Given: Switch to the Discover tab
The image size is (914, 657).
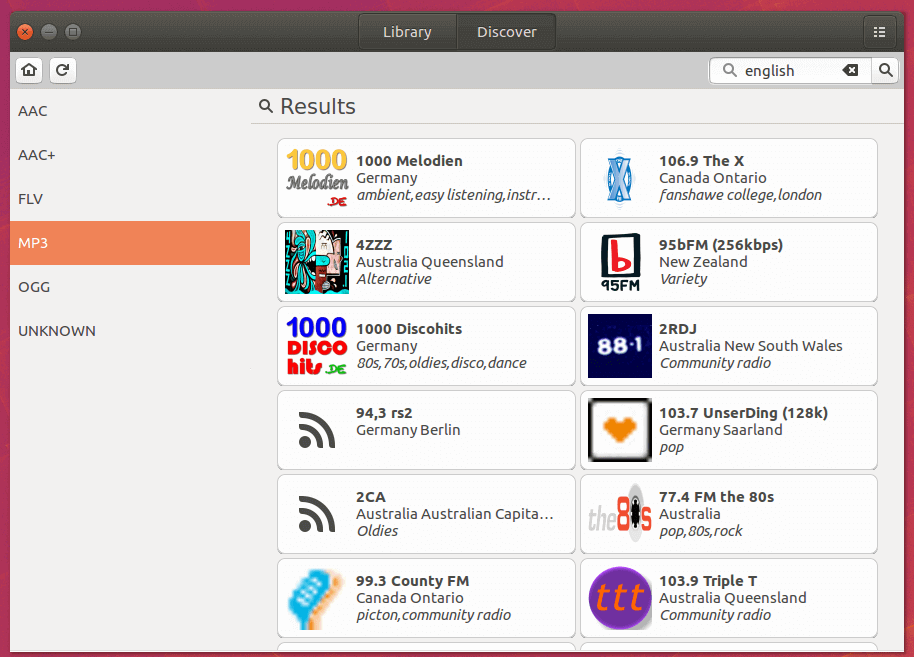Looking at the screenshot, I should coord(507,32).
